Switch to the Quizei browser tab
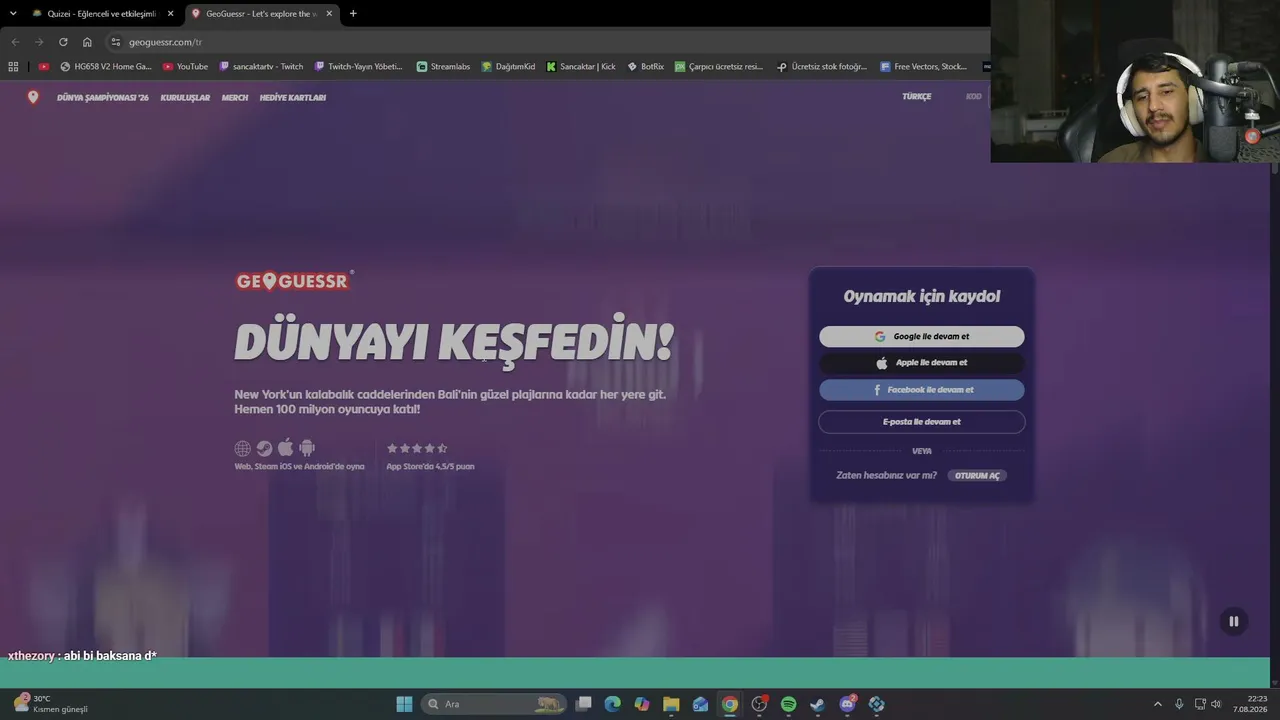Screen dimensions: 1280x720 [101, 14]
